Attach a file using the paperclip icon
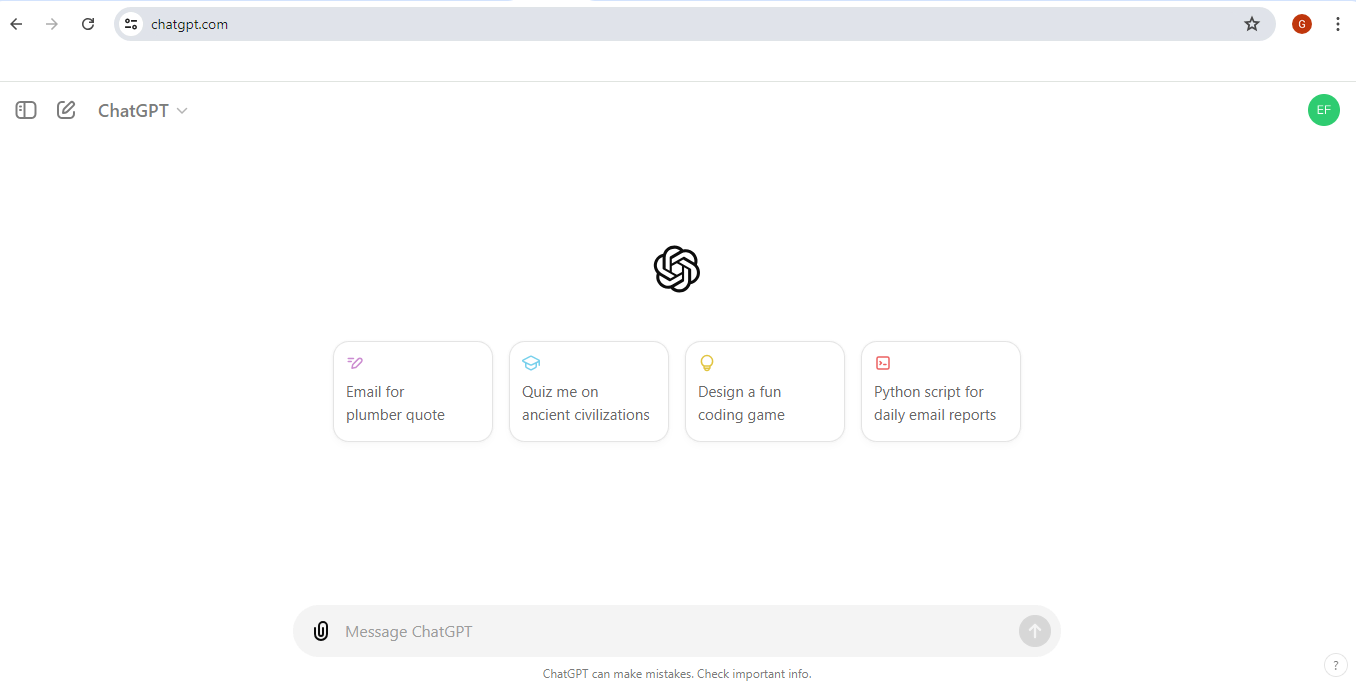Image resolution: width=1356 pixels, height=687 pixels. pos(321,631)
